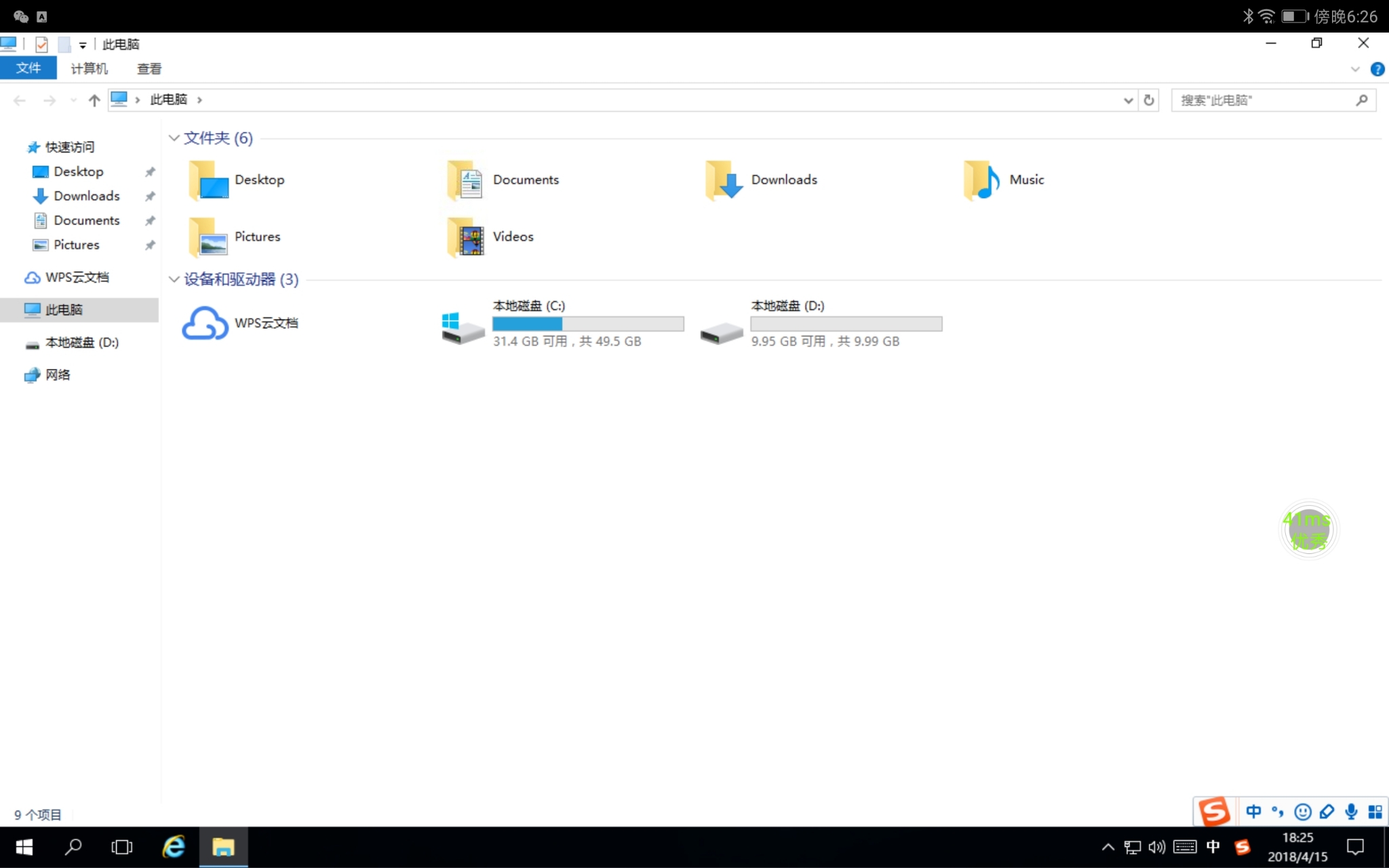Open the clock and date 2018/4/15

tap(1297, 847)
